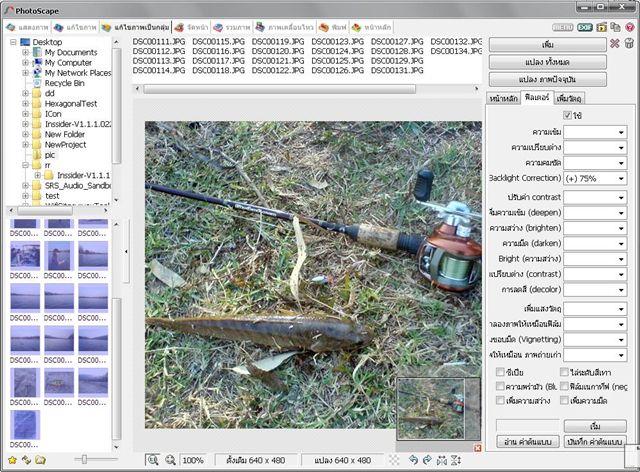Open the decolor dropdown
The height and width of the screenshot is (472, 640).
point(595,289)
